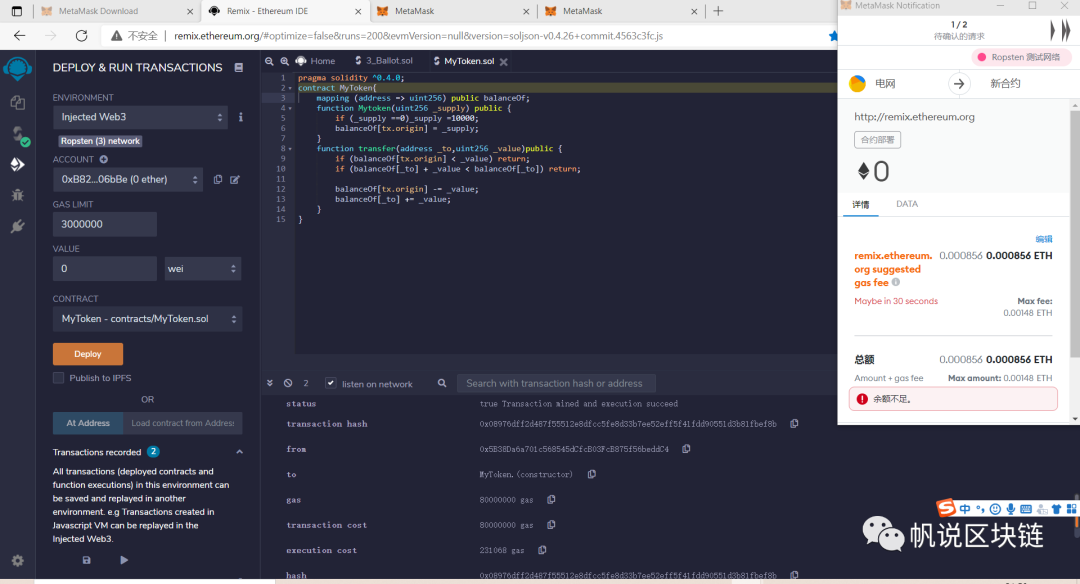Copy the account address to clipboard

tap(218, 180)
